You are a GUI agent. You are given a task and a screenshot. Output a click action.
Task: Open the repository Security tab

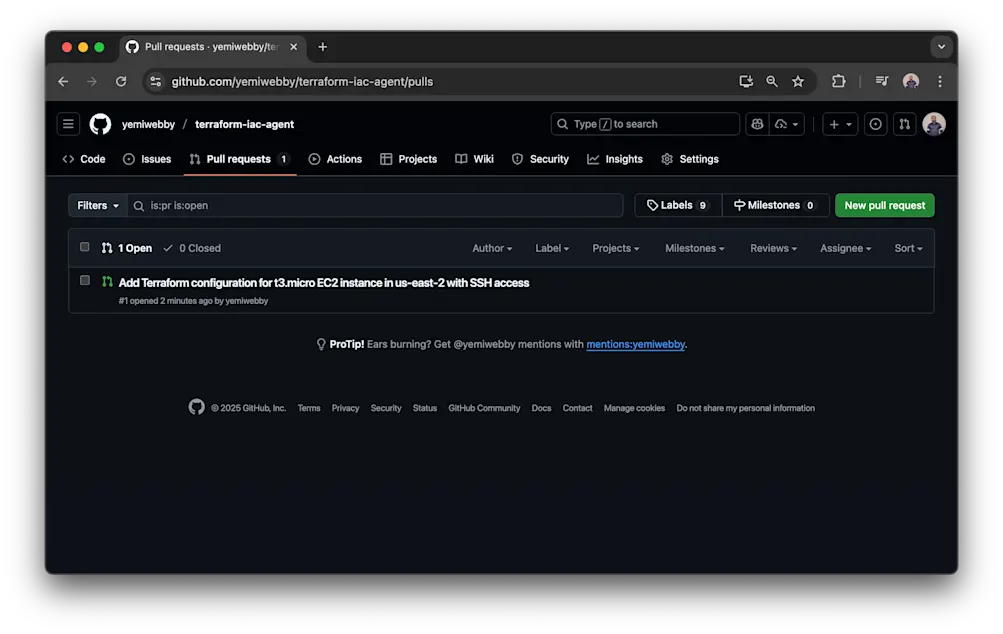pos(541,159)
